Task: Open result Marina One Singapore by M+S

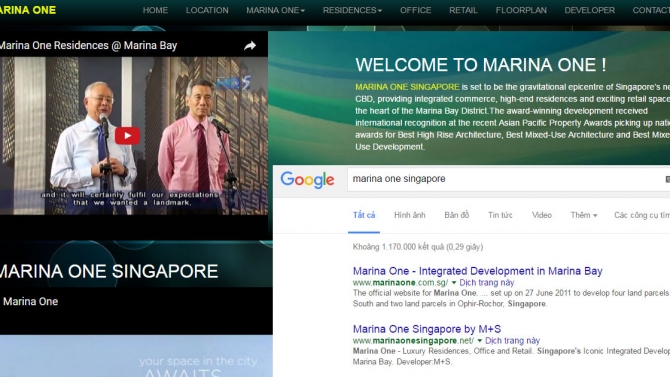Action: 426,329
